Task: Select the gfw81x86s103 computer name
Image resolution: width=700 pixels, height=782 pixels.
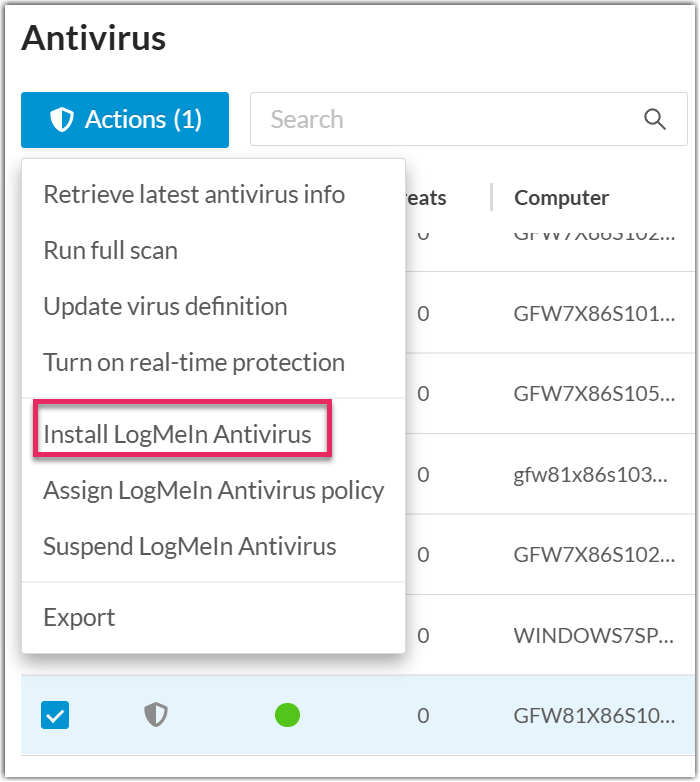Action: [590, 474]
